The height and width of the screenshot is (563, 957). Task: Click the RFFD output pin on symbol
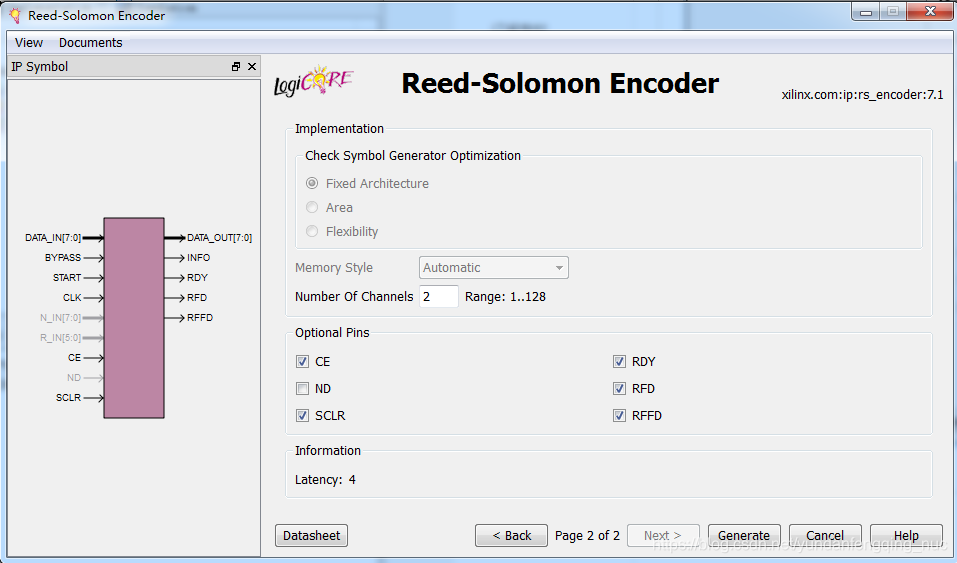tap(200, 318)
